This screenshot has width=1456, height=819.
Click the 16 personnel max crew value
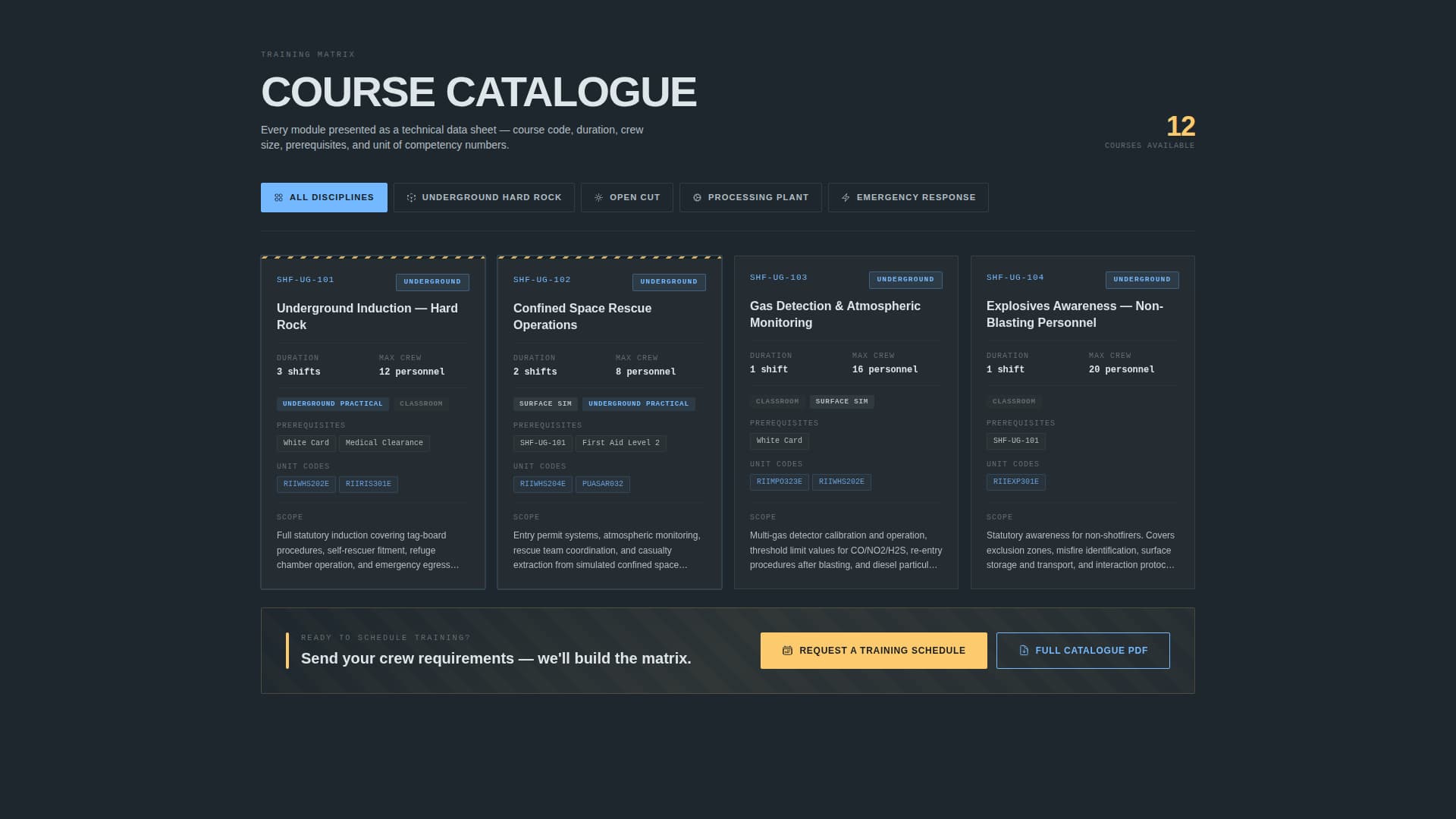[x=885, y=370]
